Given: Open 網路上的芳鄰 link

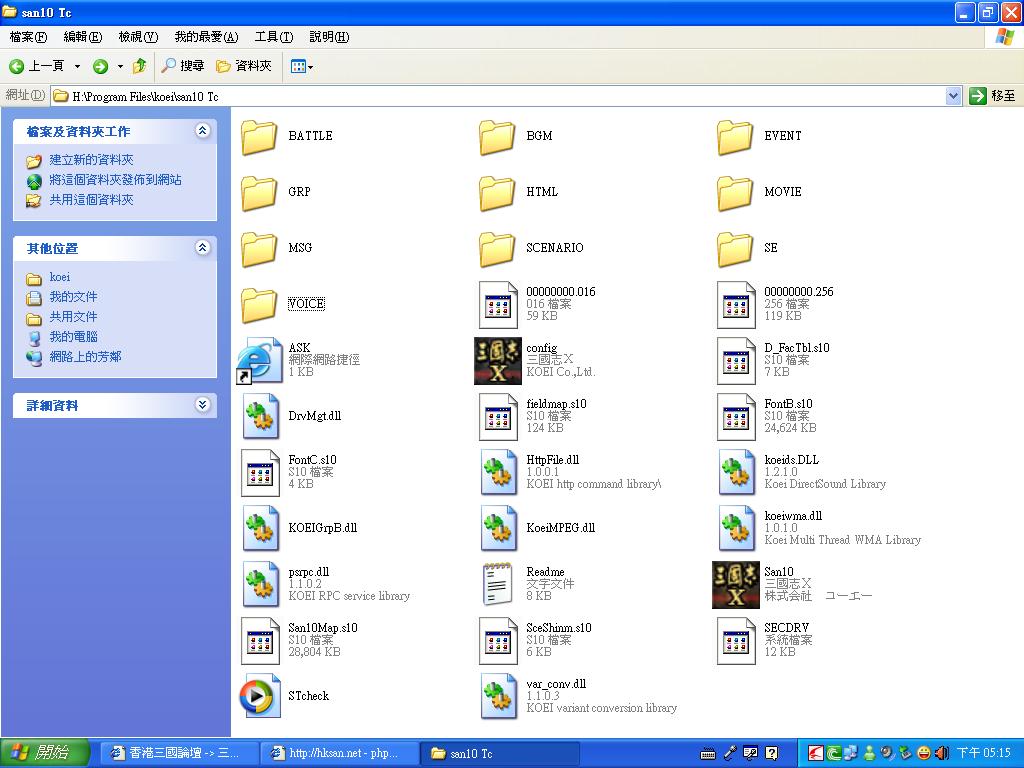Looking at the screenshot, I should [x=86, y=357].
